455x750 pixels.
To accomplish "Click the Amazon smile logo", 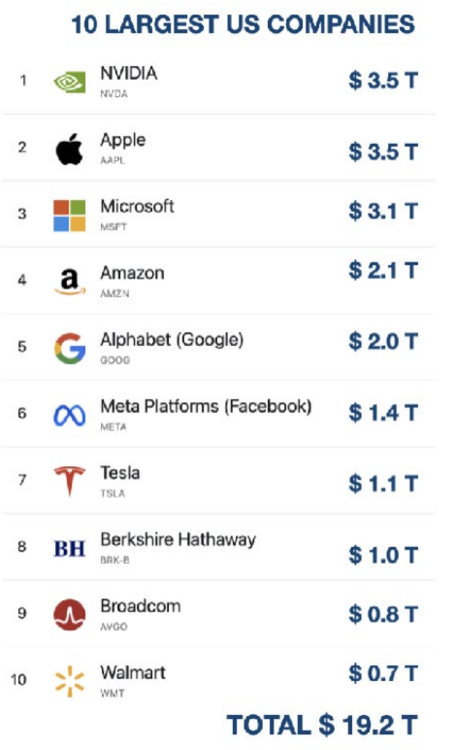I will click(x=70, y=282).
